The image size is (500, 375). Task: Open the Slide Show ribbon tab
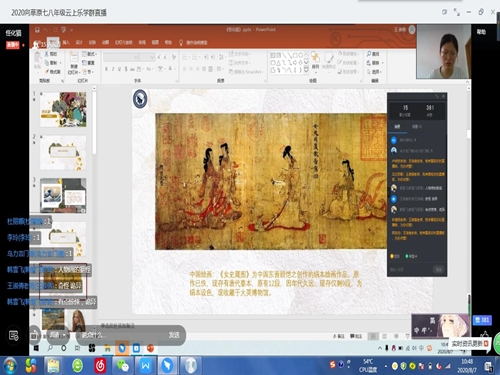[124, 42]
